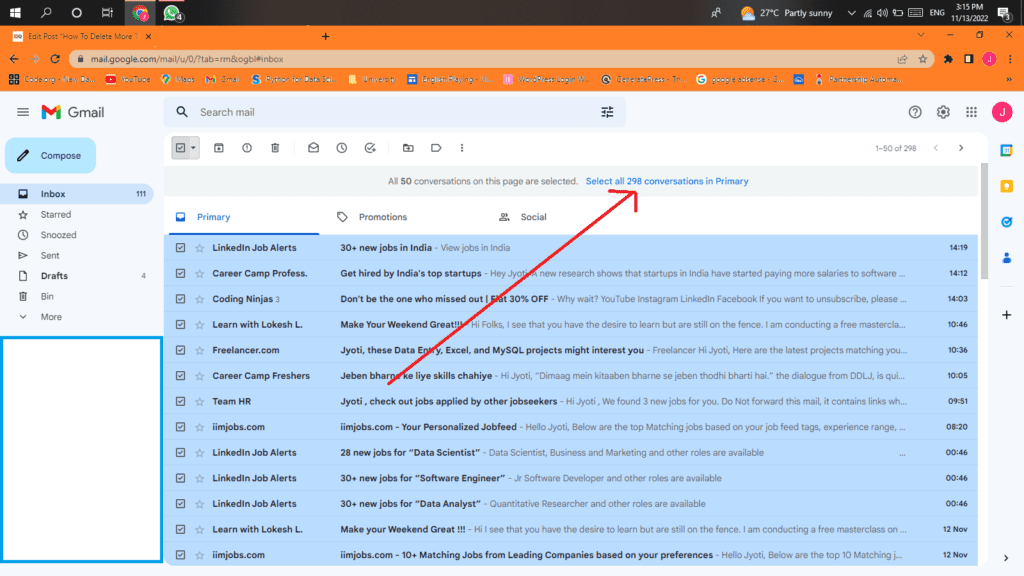The width and height of the screenshot is (1024, 576).
Task: Open the Google account avatar
Action: pos(1002,112)
